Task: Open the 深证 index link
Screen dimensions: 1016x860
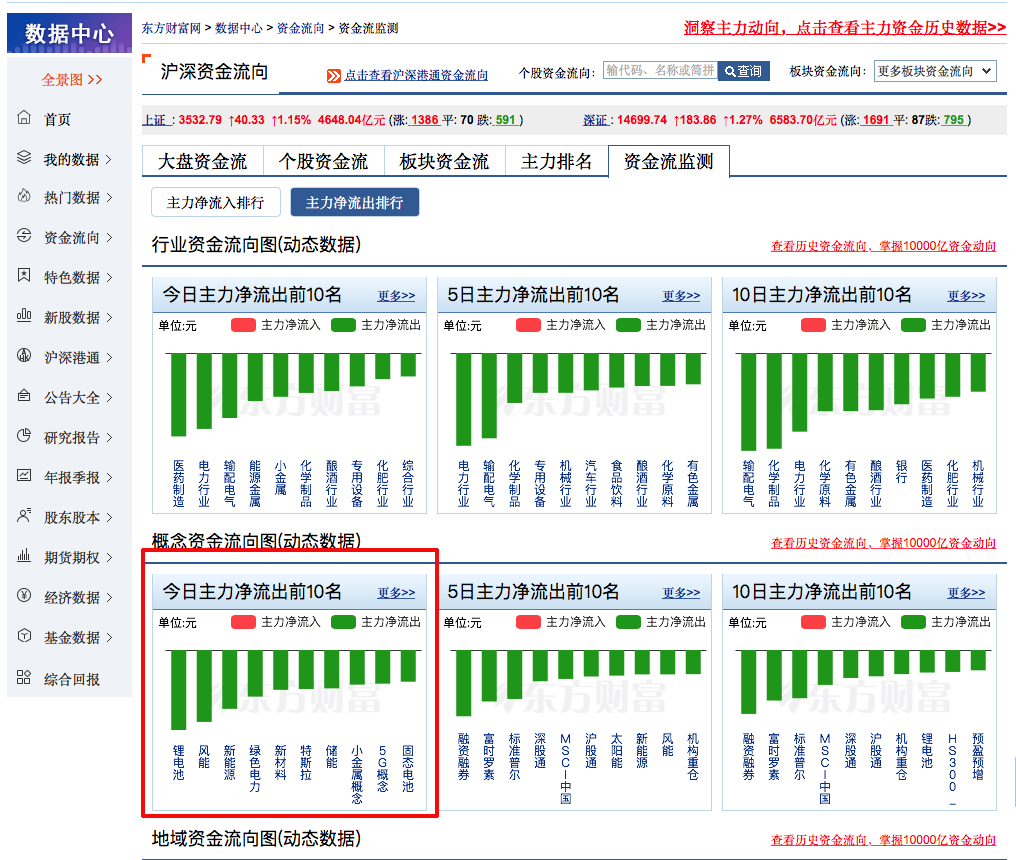Action: pos(595,120)
